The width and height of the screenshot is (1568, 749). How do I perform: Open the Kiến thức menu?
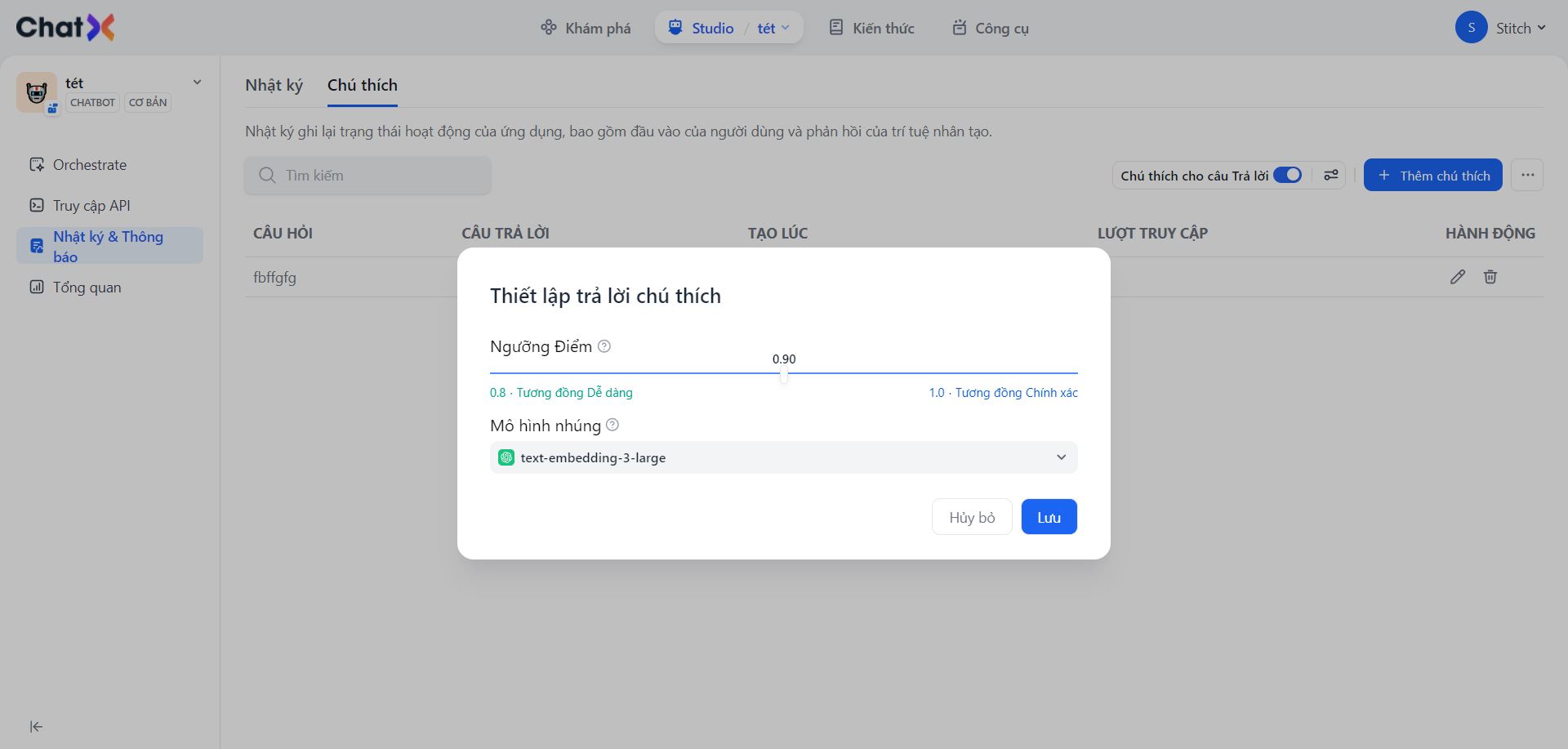pyautogui.click(x=871, y=28)
